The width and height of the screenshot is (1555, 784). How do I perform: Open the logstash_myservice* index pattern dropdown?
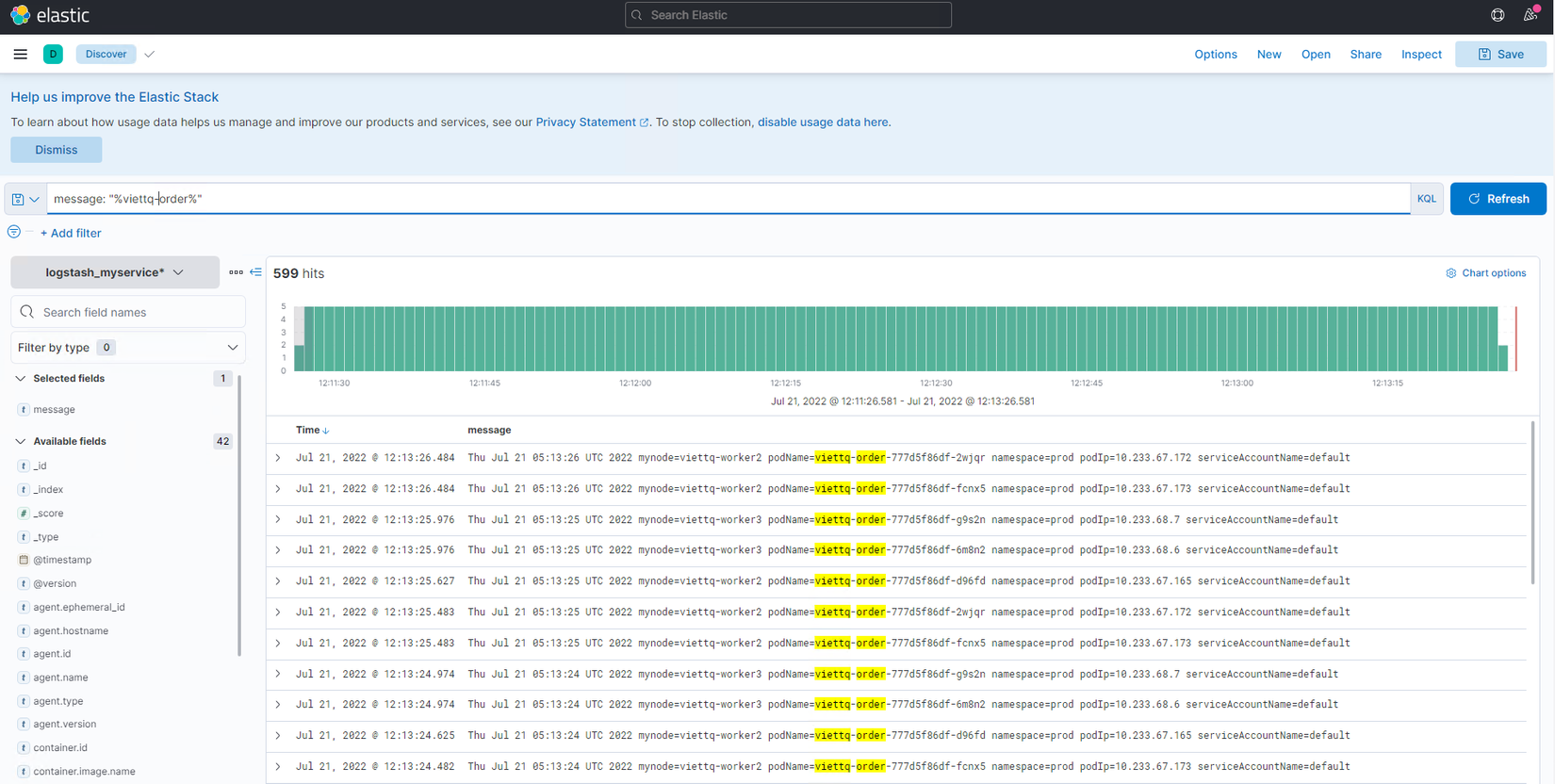(x=114, y=272)
